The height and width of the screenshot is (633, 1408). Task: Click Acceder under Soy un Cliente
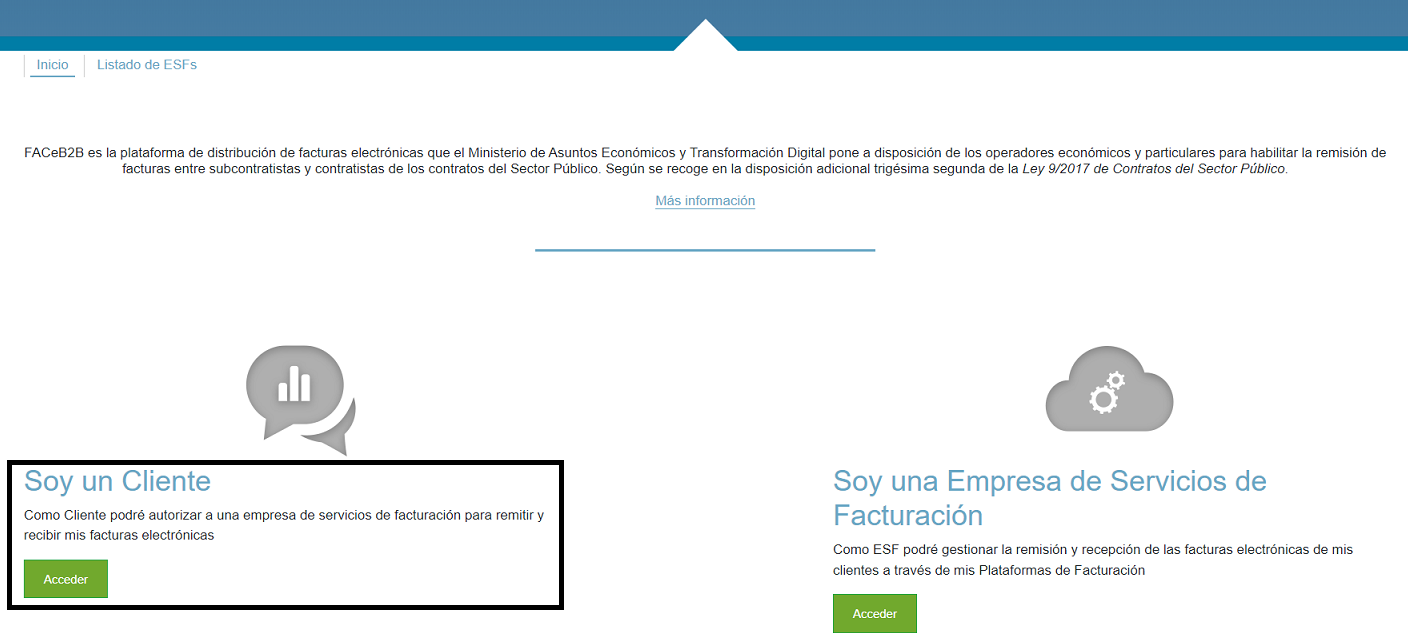[x=65, y=578]
